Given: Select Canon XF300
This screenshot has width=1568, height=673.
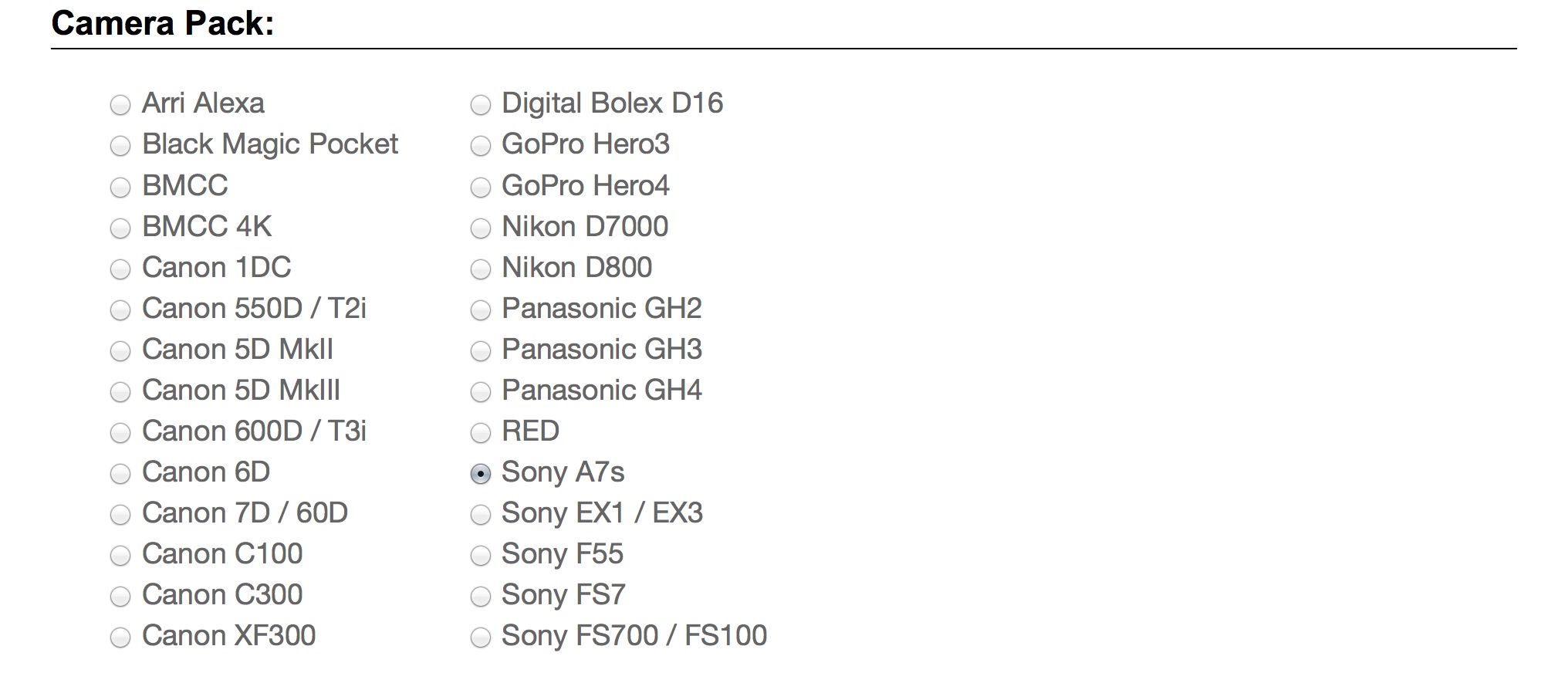Looking at the screenshot, I should [120, 636].
